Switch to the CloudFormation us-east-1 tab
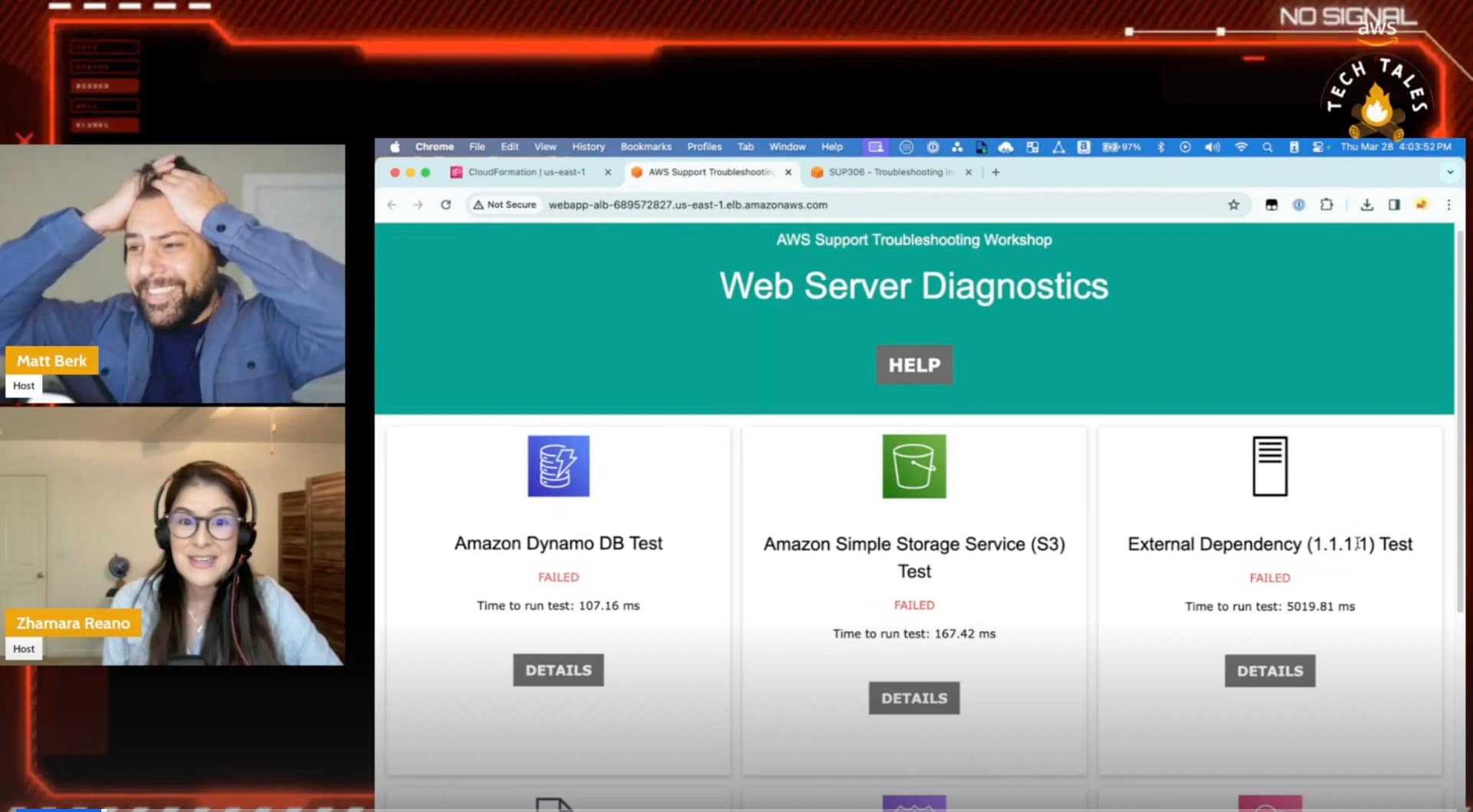This screenshot has height=812, width=1473. click(x=526, y=172)
